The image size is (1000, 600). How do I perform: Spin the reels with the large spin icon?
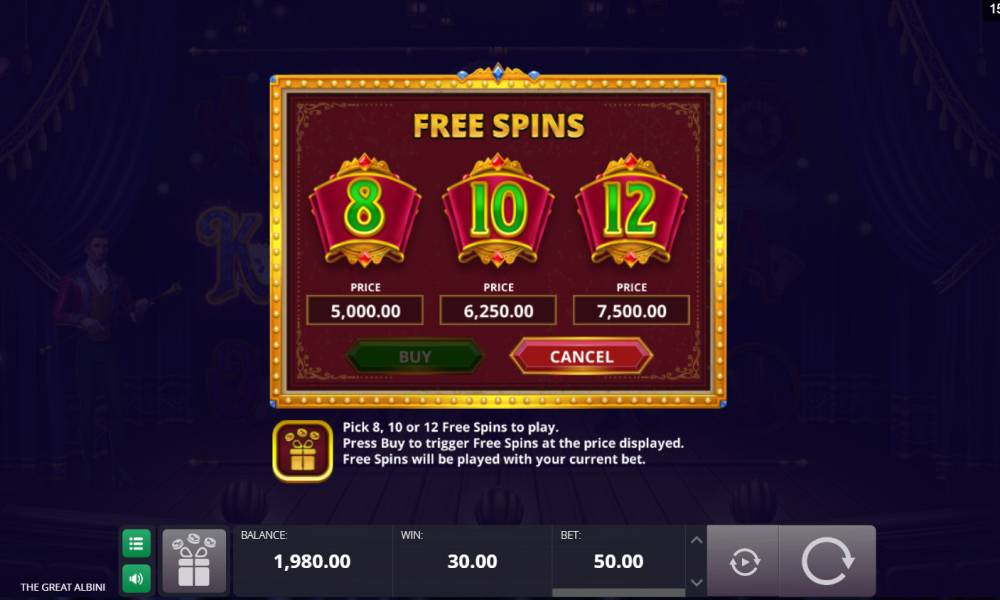point(827,561)
